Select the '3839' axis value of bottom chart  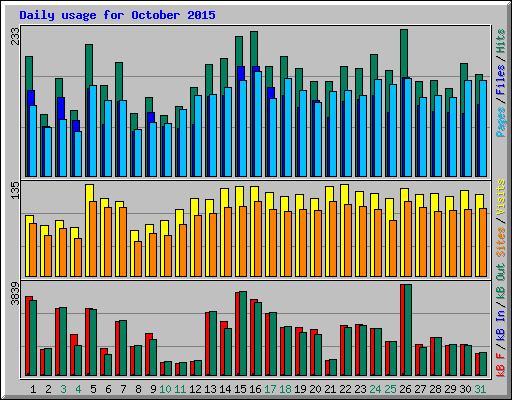click(15, 293)
